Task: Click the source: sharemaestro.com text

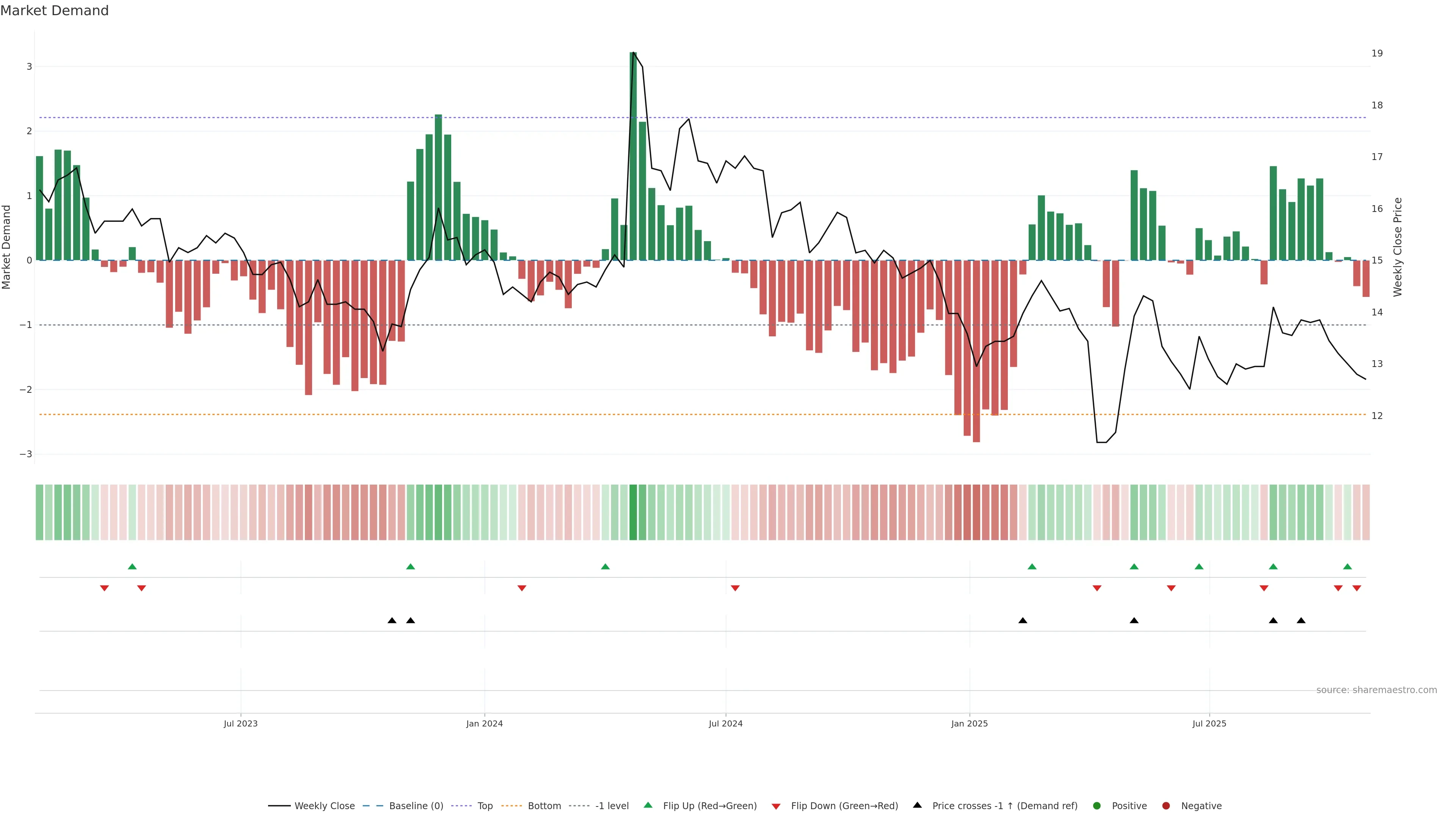Action: (1376, 690)
